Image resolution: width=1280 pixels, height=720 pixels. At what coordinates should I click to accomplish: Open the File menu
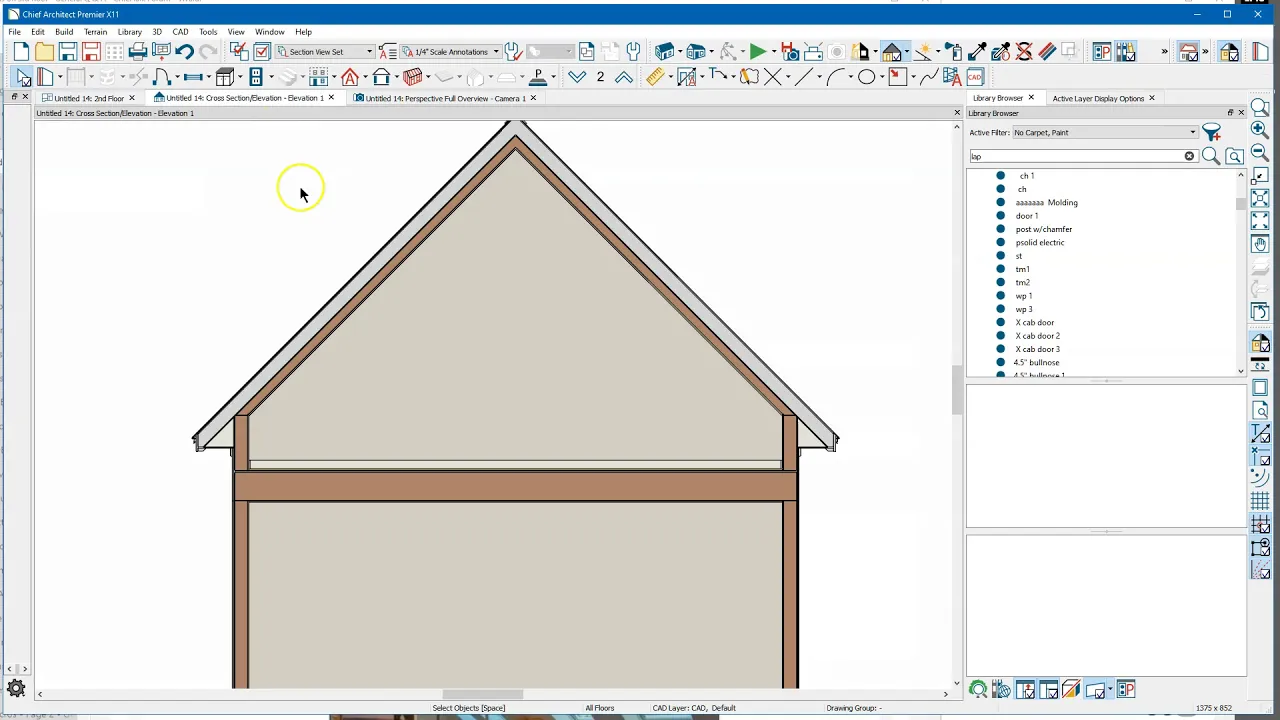tap(15, 32)
